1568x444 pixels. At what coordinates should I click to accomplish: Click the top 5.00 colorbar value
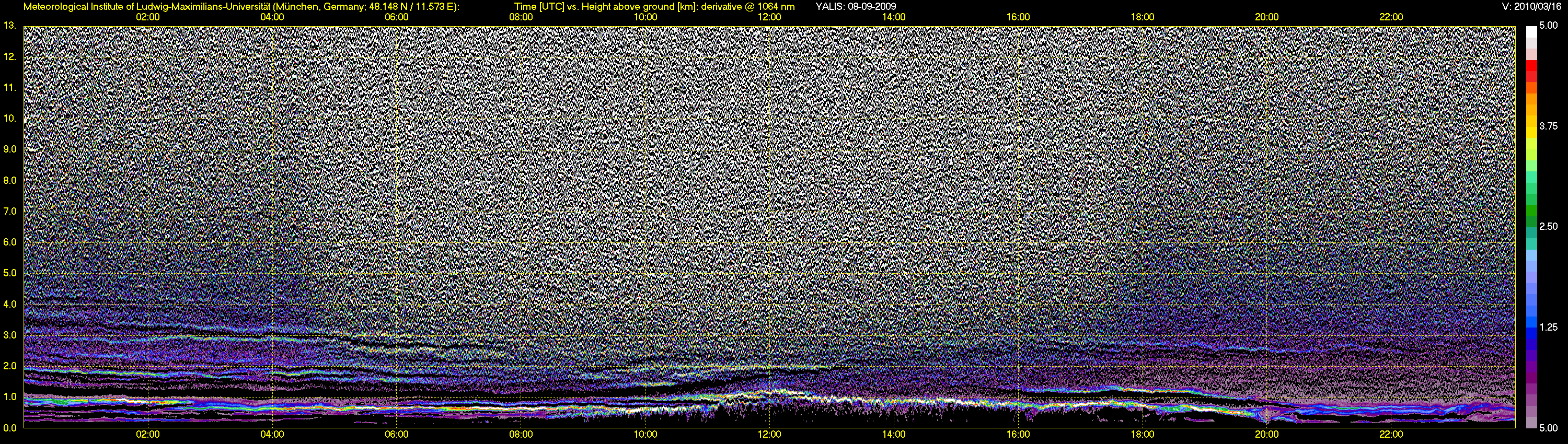click(x=1549, y=26)
